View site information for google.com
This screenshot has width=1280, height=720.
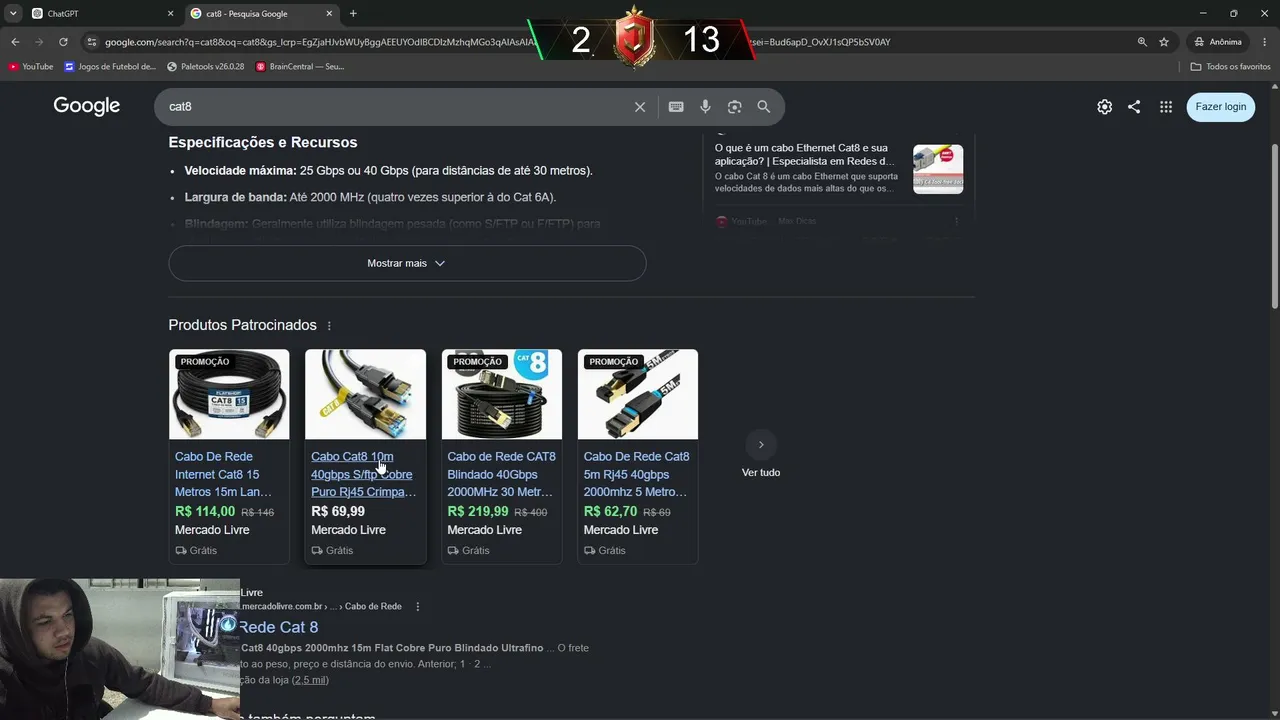[x=92, y=42]
